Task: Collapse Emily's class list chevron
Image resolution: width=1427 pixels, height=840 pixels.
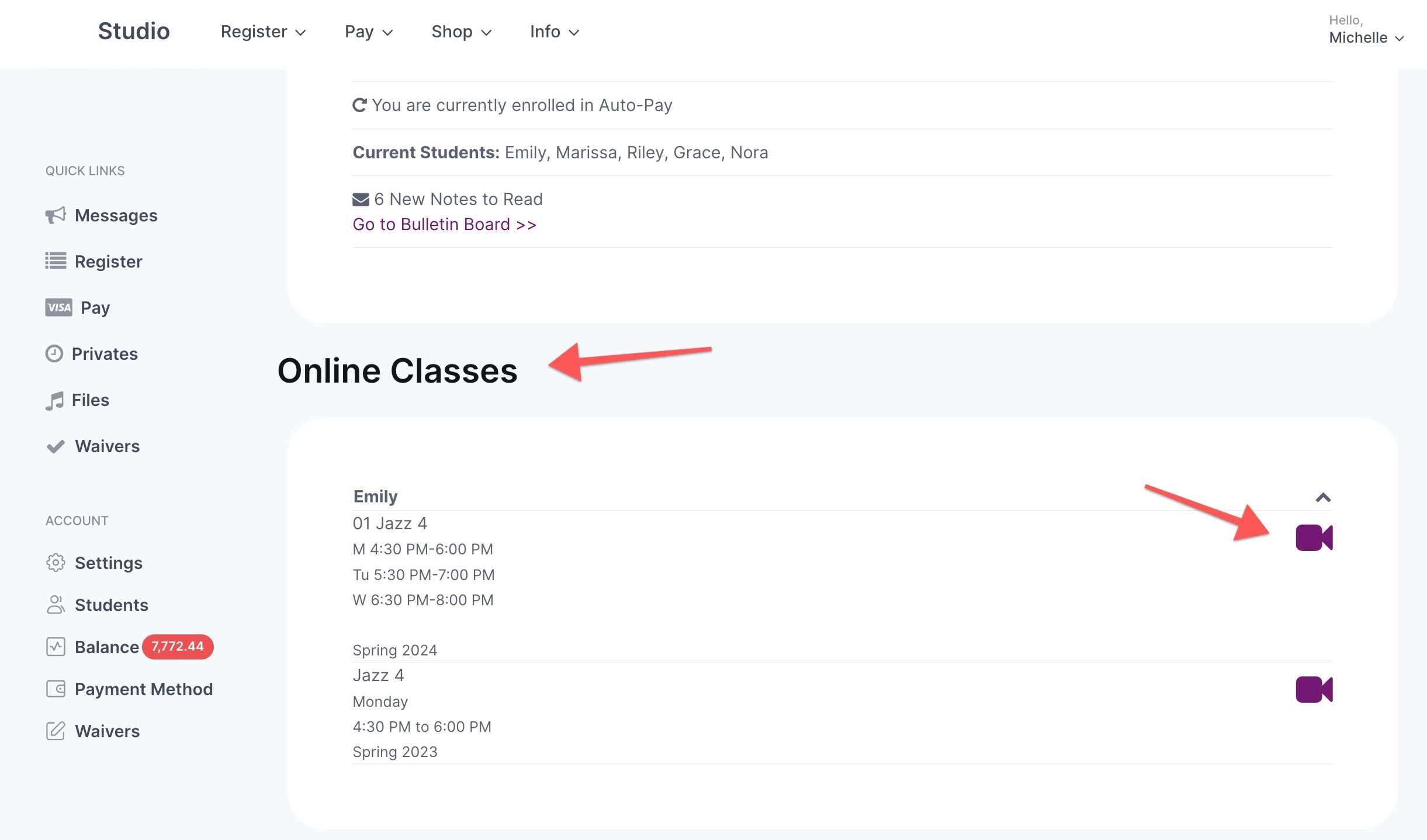Action: pyautogui.click(x=1323, y=498)
